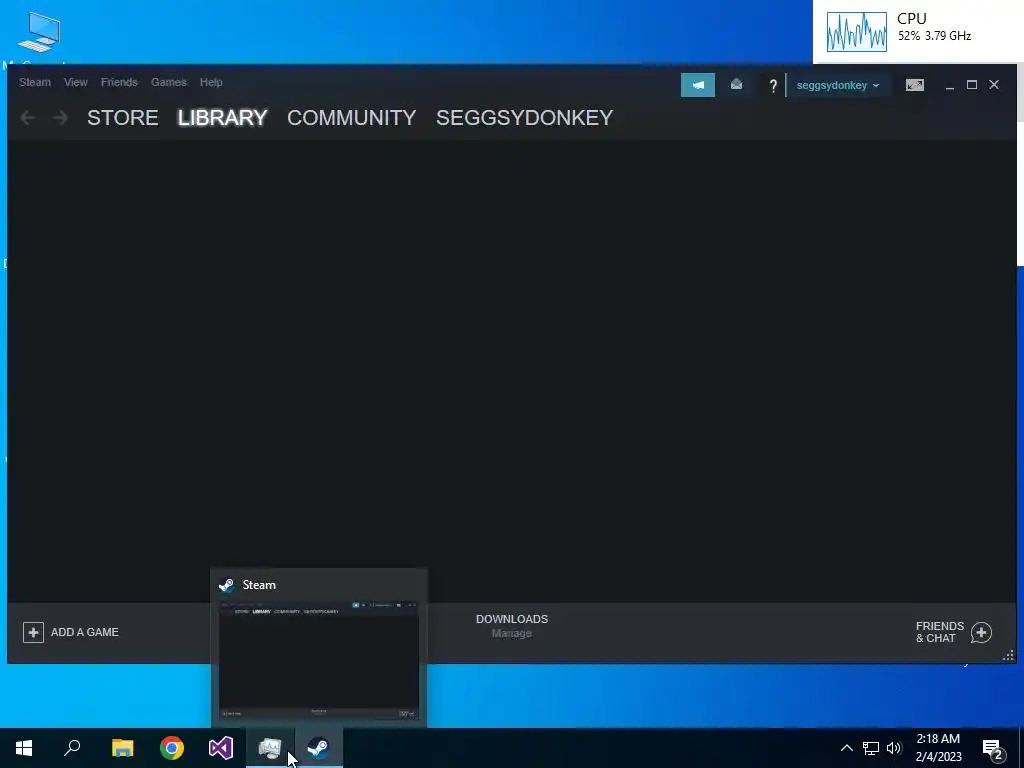Image resolution: width=1024 pixels, height=768 pixels.
Task: Click the volume speaker tray icon
Action: coord(894,748)
